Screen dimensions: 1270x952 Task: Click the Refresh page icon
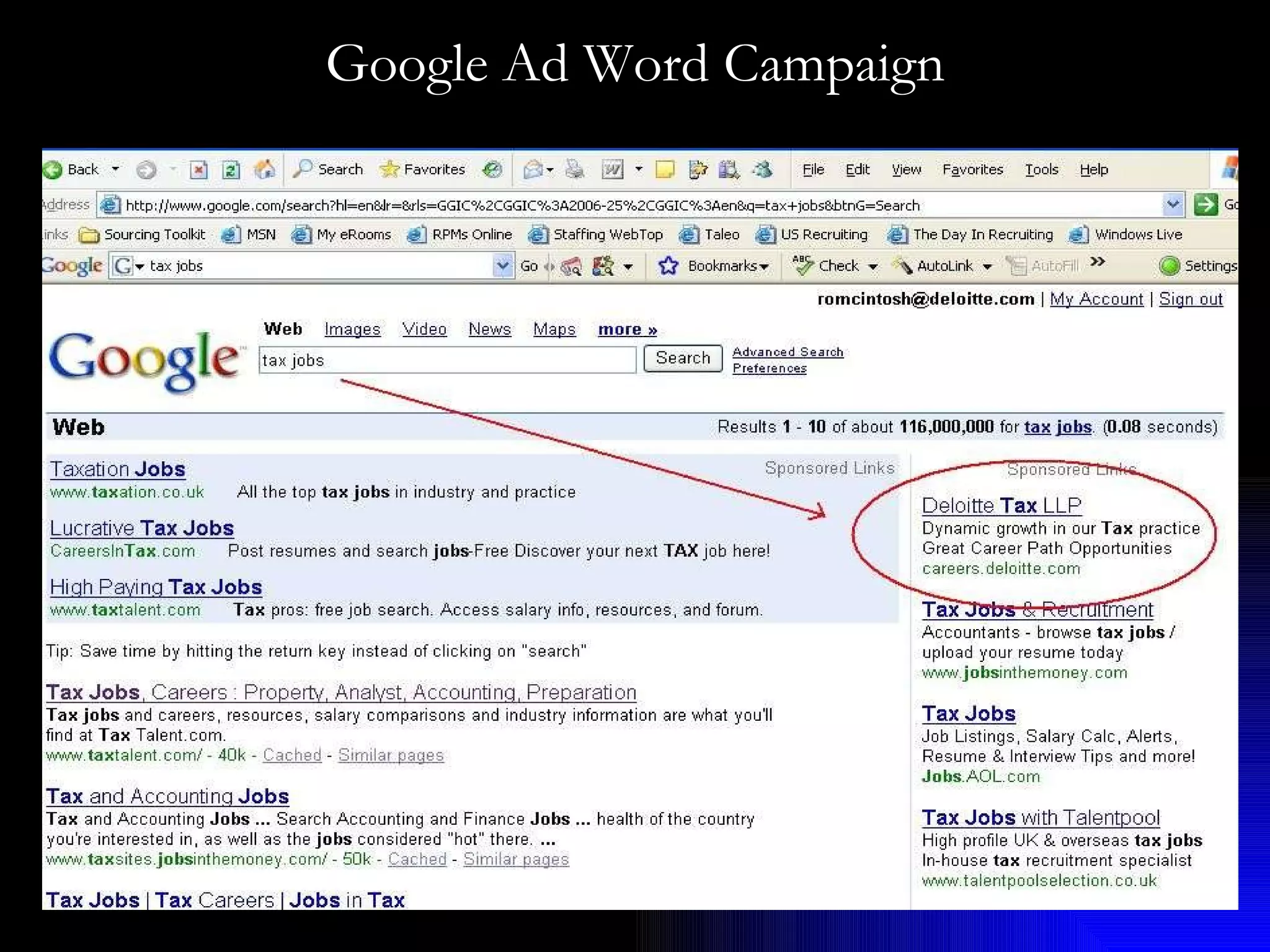coord(231,170)
